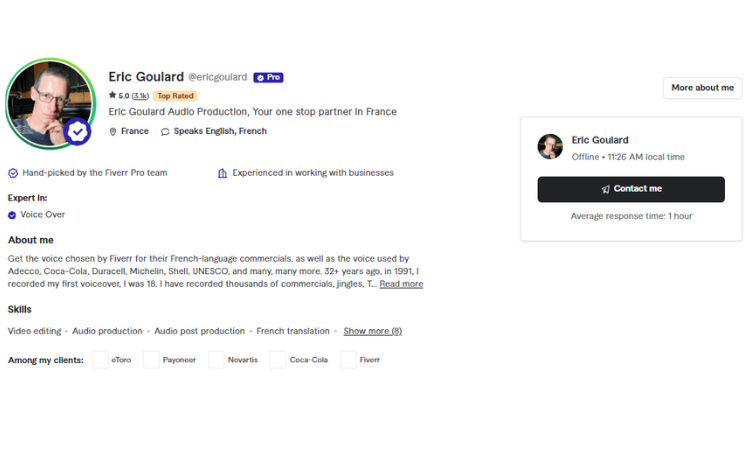
Task: Click Eric Goulard's large profile photo
Action: (45, 102)
